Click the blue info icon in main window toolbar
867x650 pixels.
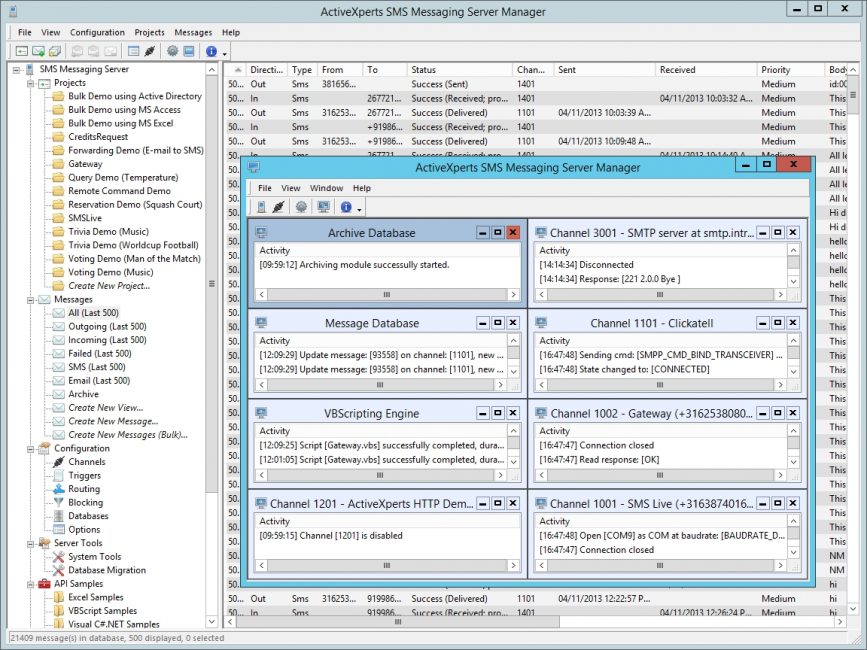211,51
